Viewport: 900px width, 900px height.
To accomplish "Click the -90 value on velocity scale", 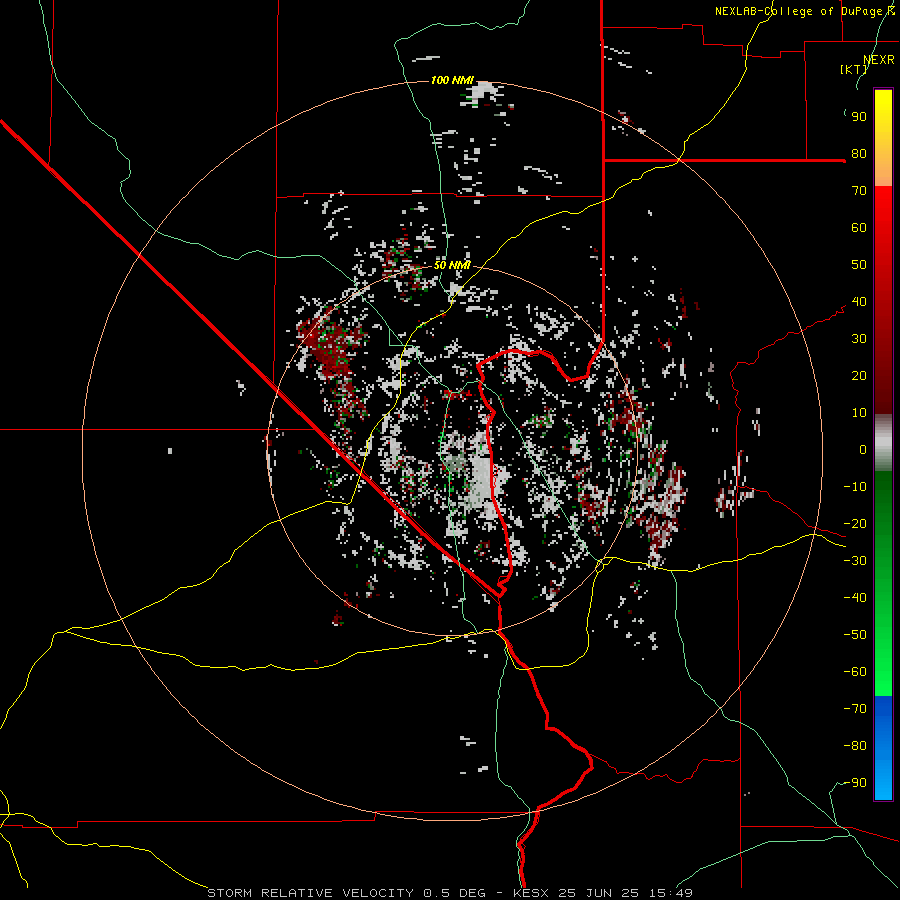I will click(x=855, y=783).
